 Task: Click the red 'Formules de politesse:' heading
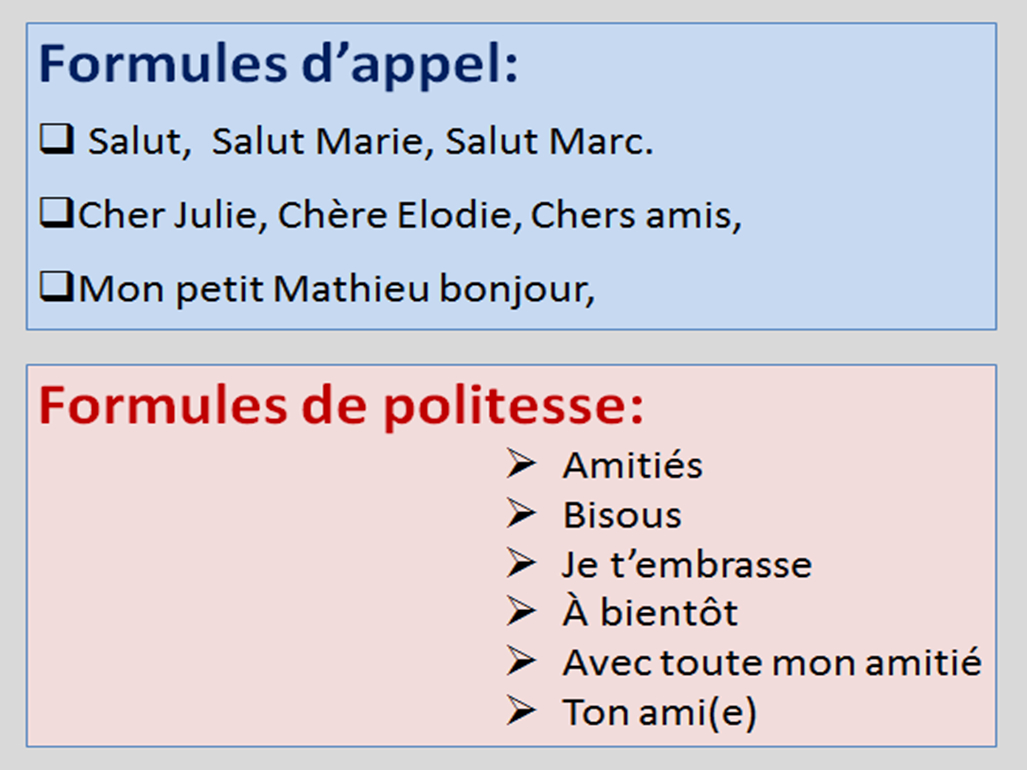(x=341, y=407)
